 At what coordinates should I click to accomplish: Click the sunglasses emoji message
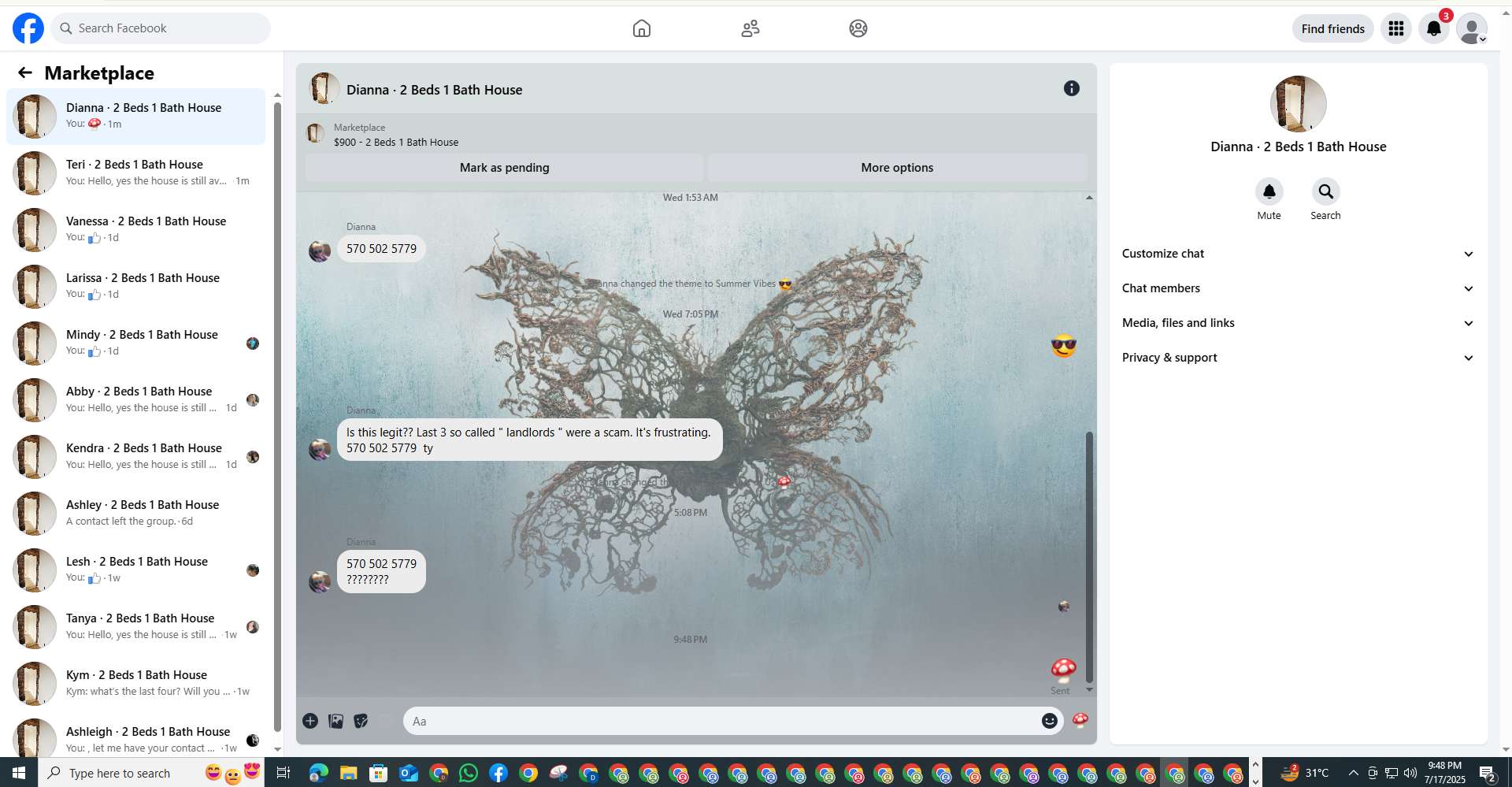(x=1064, y=345)
